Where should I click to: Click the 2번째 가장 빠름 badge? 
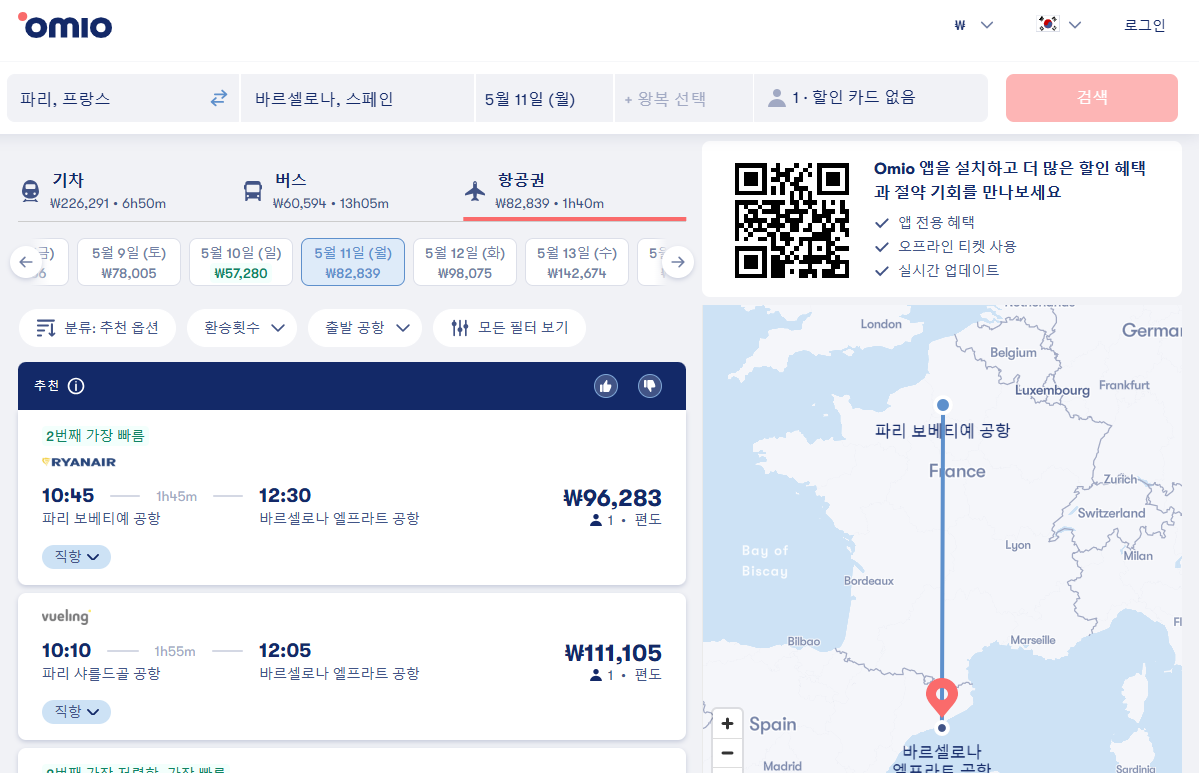coord(95,436)
